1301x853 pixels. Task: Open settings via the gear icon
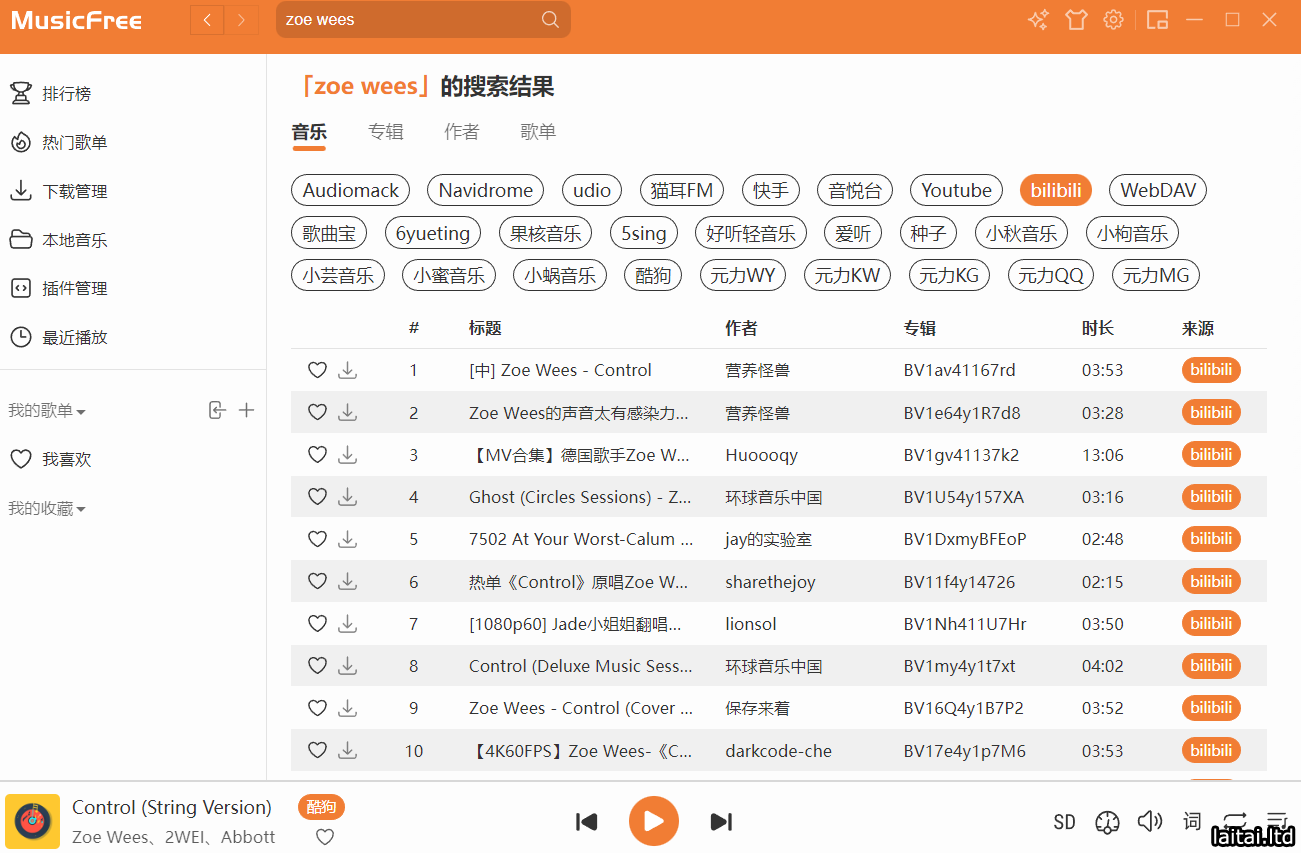(1113, 20)
